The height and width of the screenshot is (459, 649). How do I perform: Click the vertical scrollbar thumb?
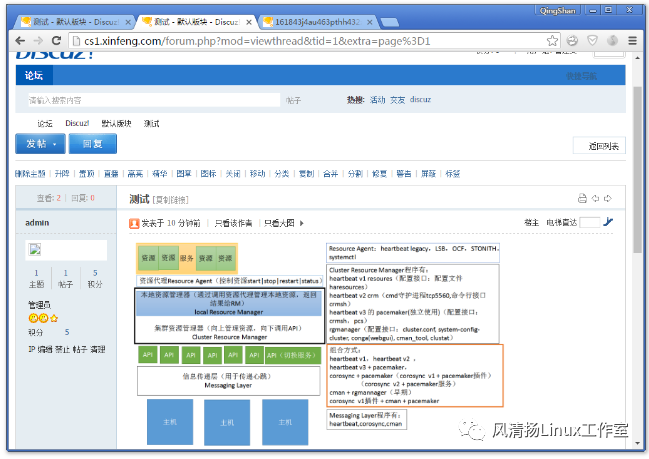point(637,170)
